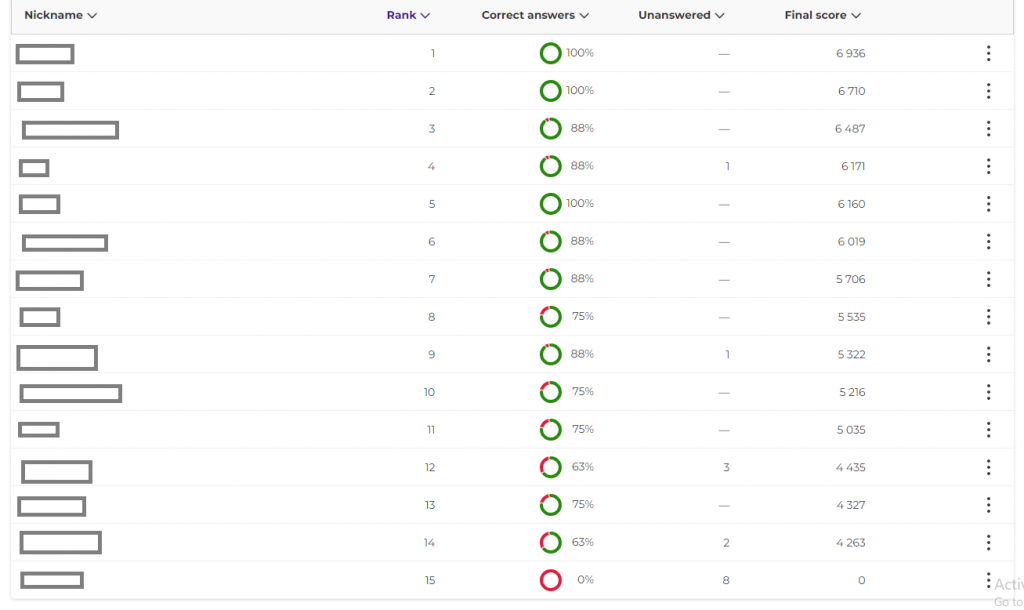The image size is (1024, 610).
Task: Sort table by Nickname column
Action: [60, 16]
